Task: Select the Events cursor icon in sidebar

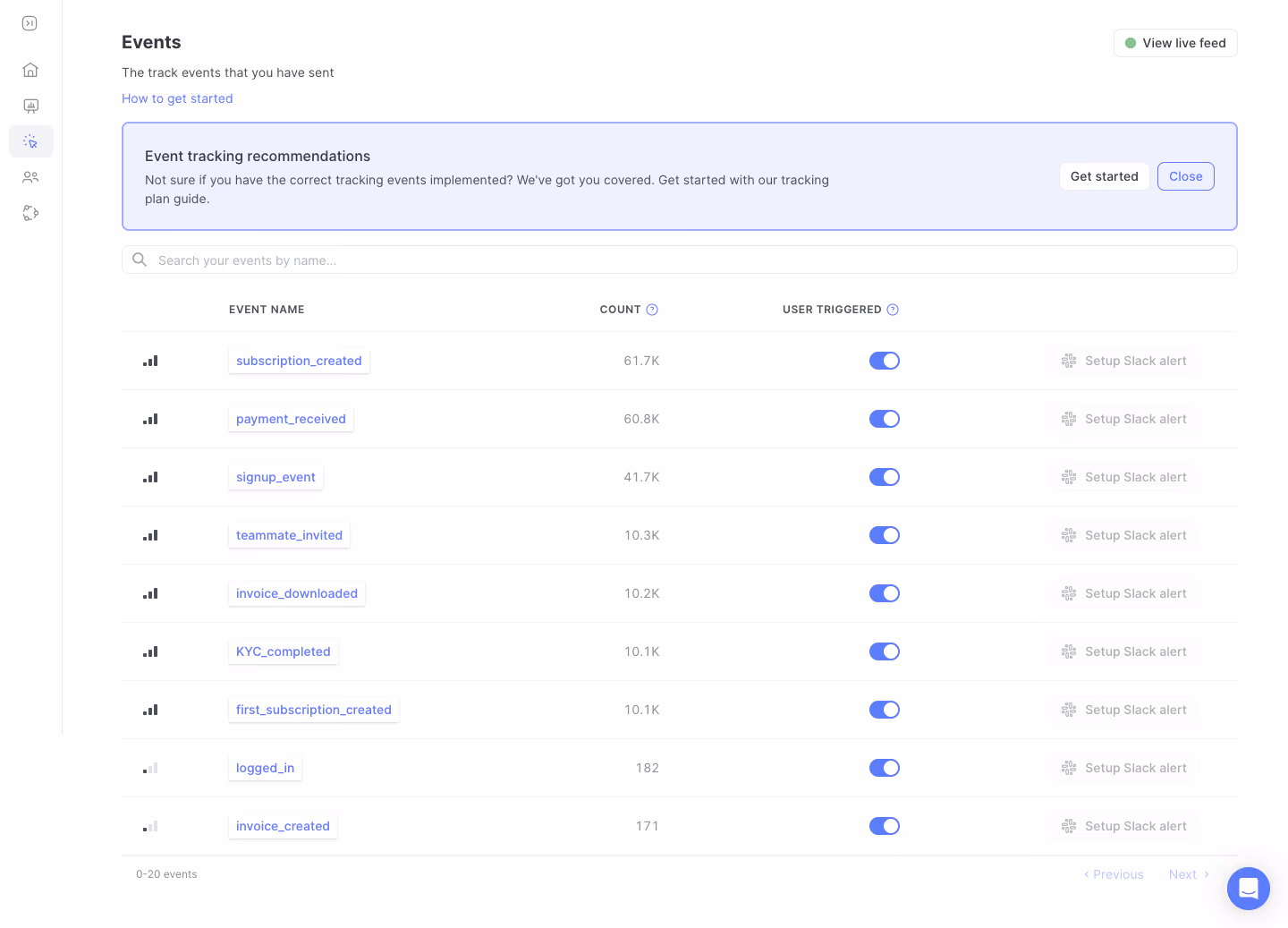Action: [30, 141]
